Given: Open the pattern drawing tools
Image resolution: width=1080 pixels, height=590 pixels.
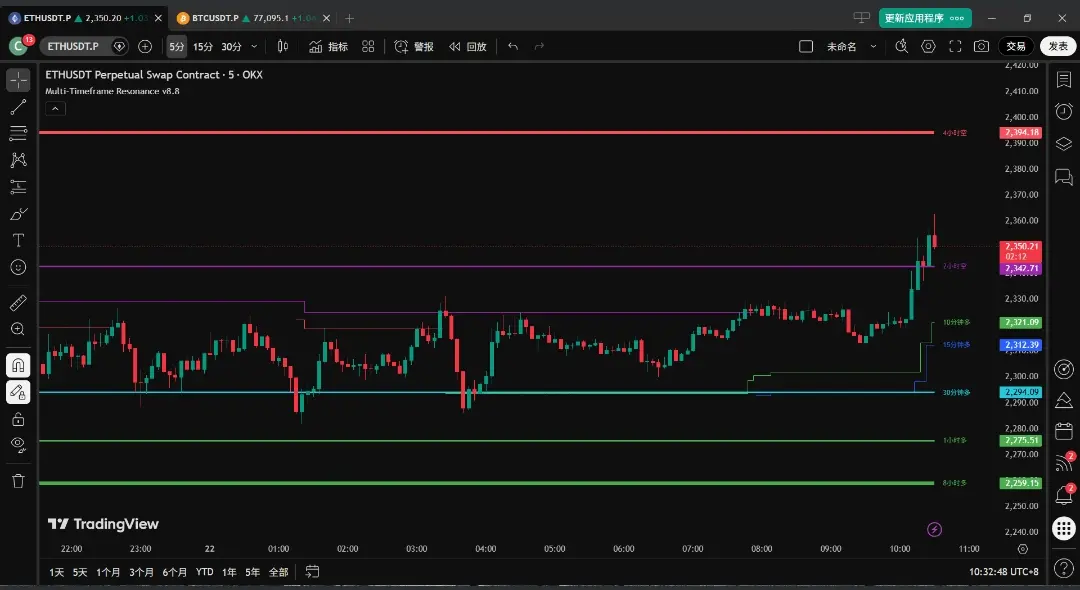Looking at the screenshot, I should [x=19, y=160].
